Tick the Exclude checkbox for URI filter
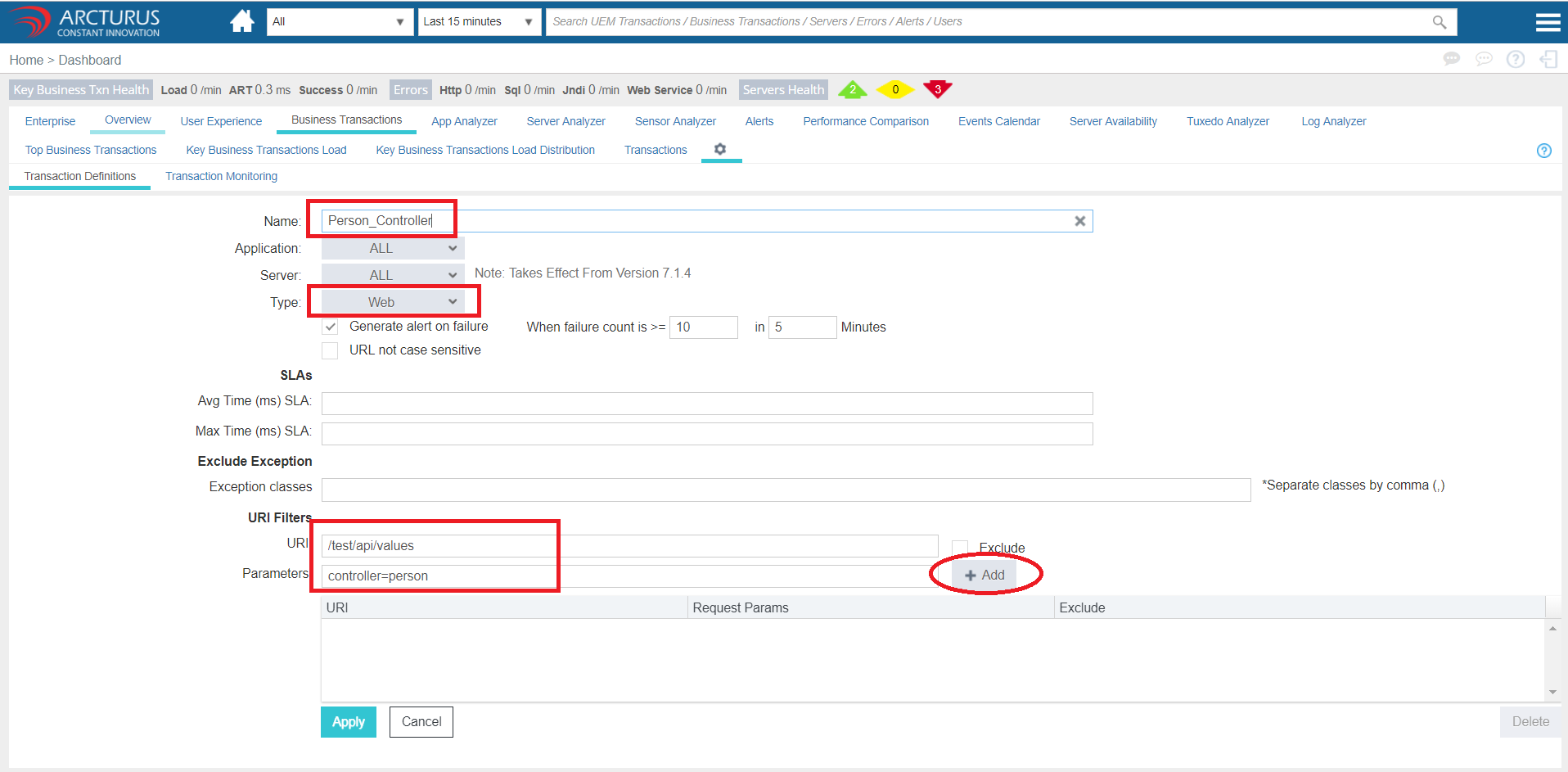1568x772 pixels. coord(960,548)
